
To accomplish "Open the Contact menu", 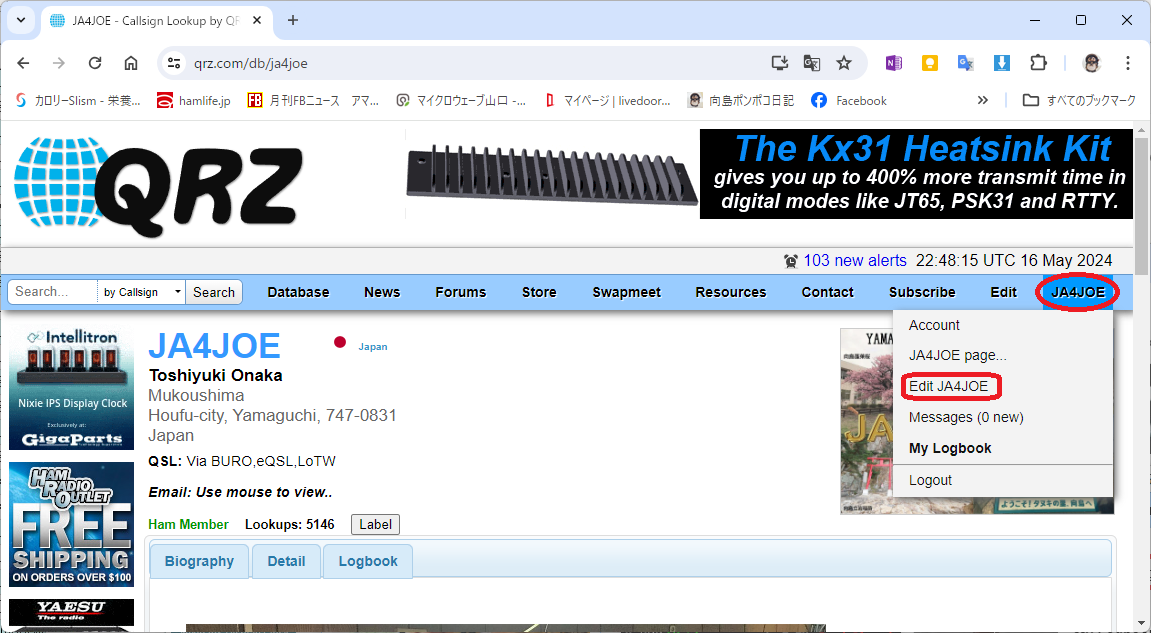I will coord(827,292).
